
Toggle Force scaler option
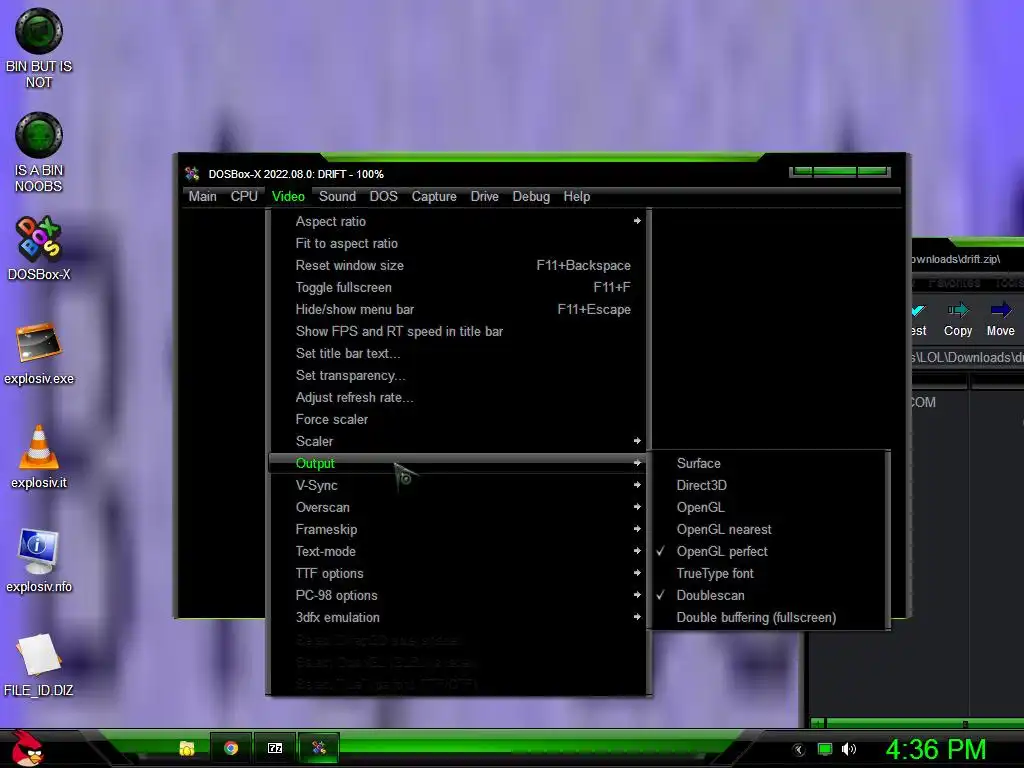click(458, 419)
